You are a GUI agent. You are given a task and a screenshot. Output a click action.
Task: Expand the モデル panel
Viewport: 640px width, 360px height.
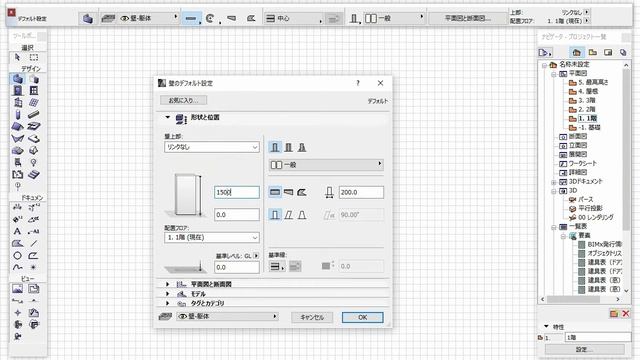167,293
